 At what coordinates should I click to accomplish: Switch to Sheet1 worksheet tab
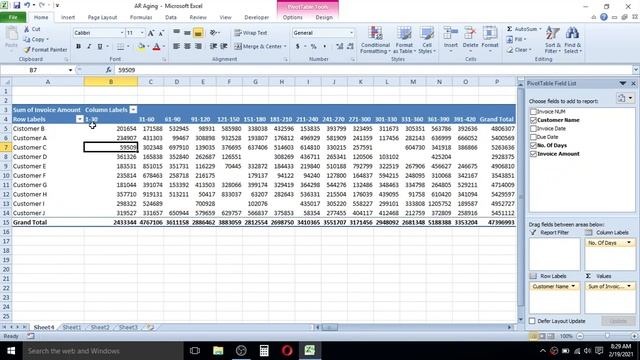pyautogui.click(x=72, y=327)
